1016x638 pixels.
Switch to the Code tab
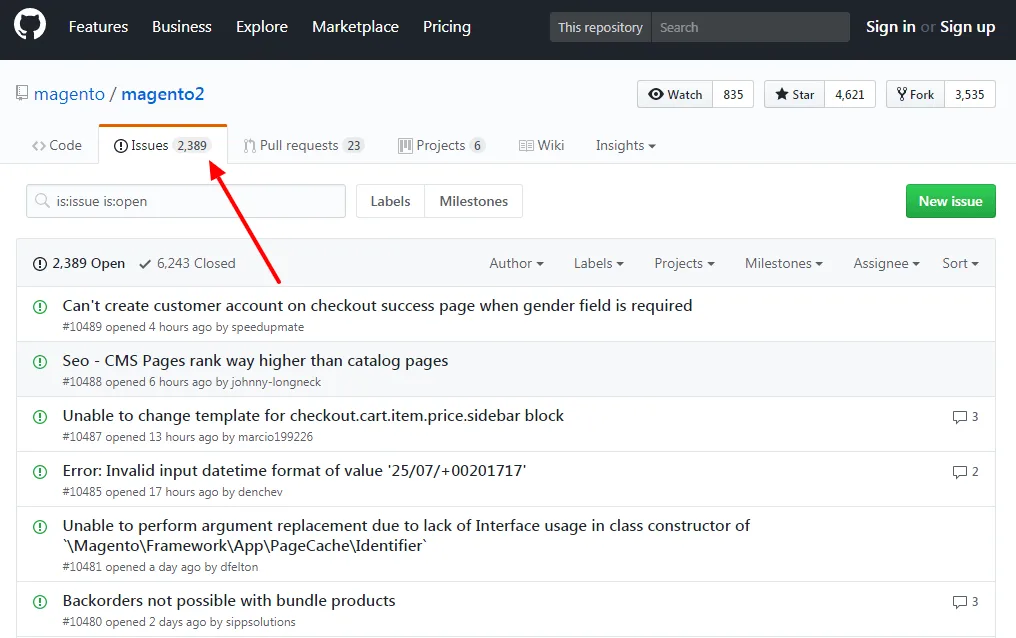57,145
